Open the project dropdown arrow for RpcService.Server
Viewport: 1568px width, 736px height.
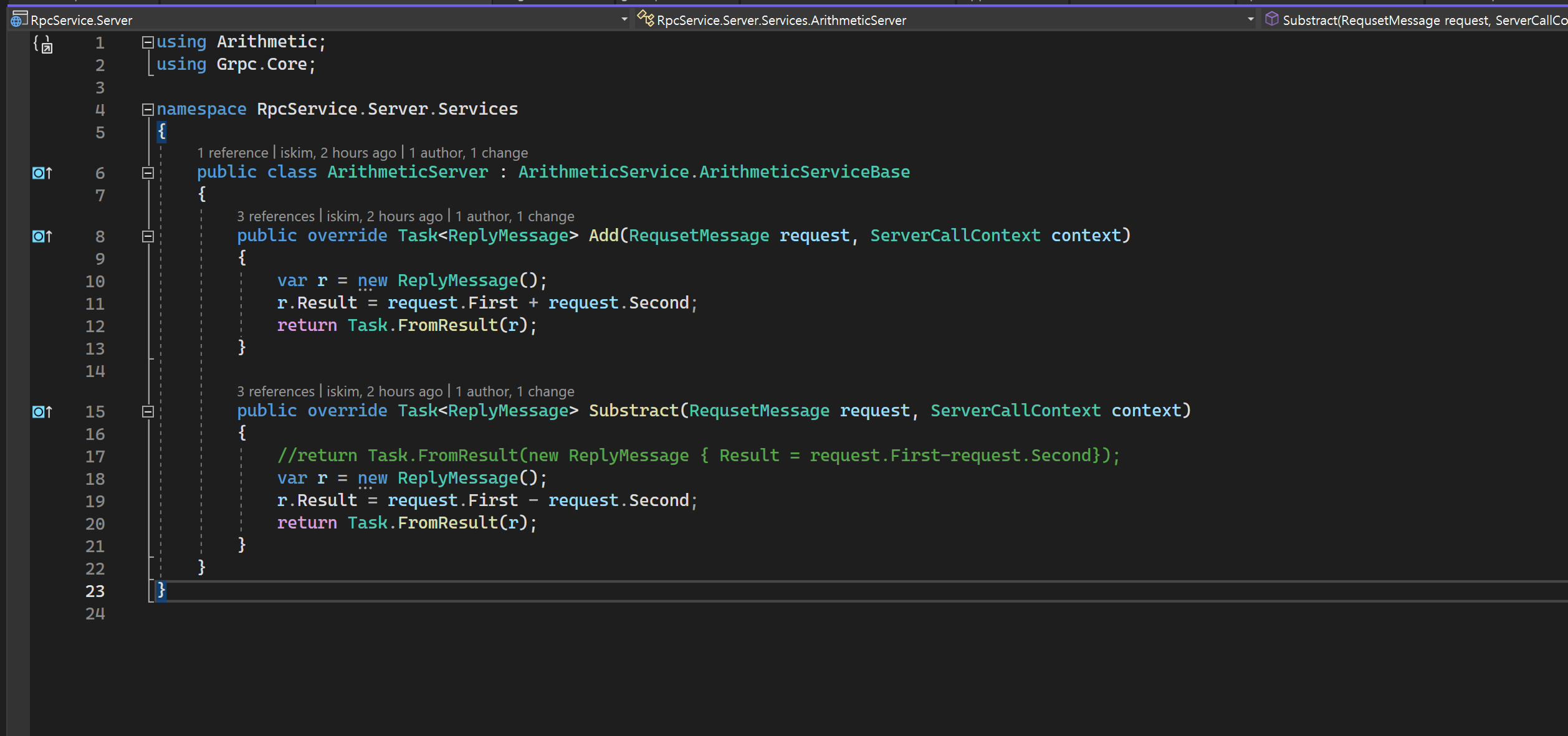(x=624, y=20)
